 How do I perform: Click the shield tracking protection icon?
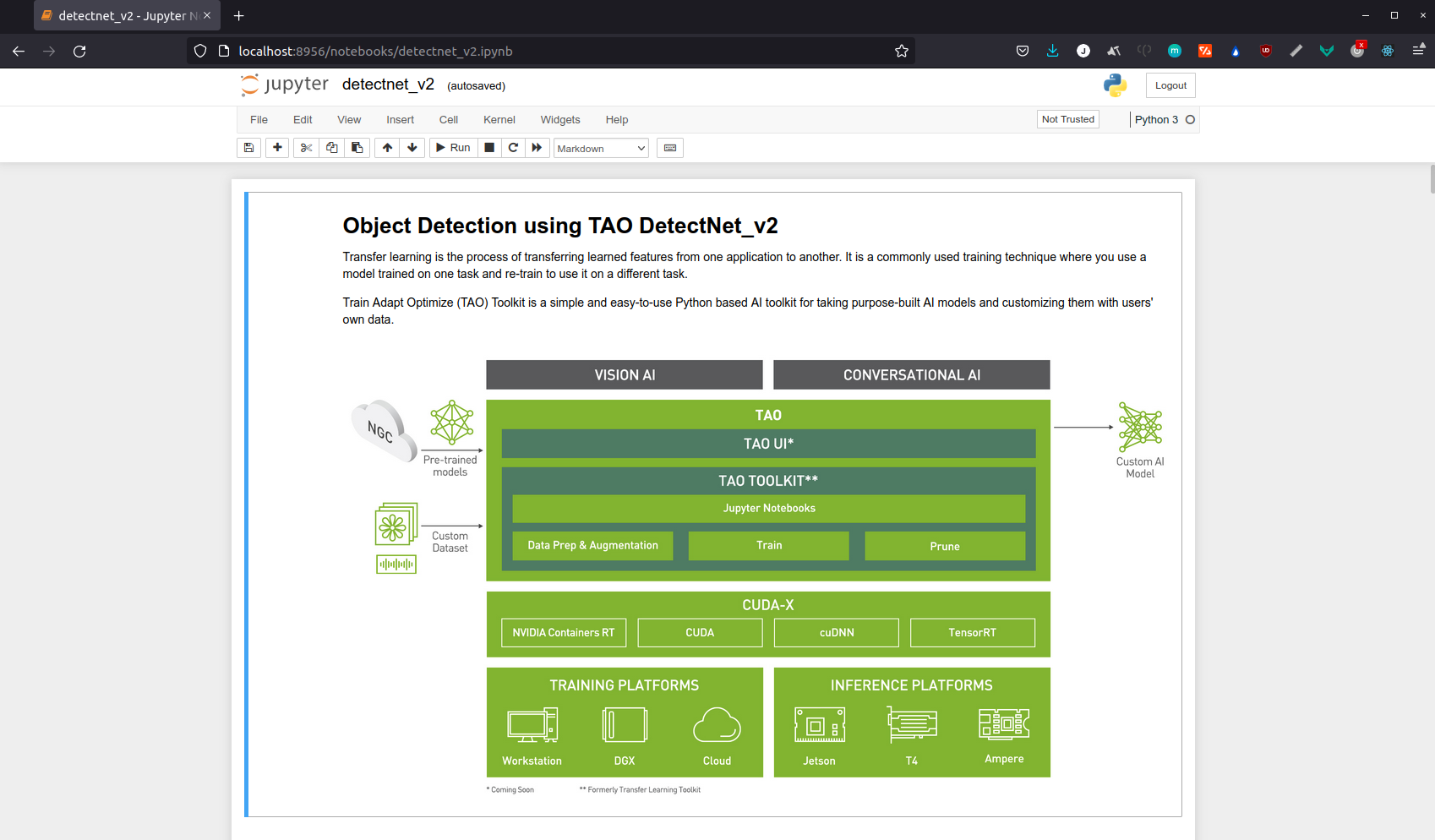tap(200, 51)
